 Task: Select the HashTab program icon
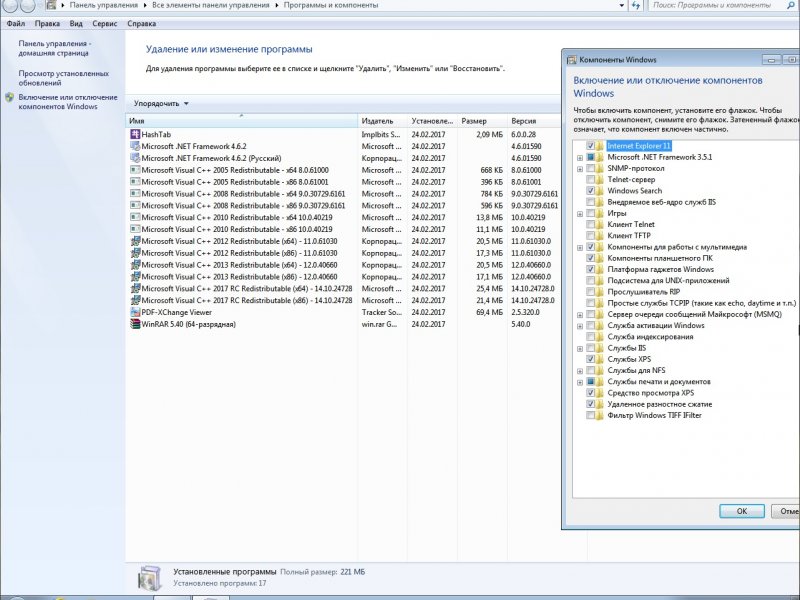[135, 134]
